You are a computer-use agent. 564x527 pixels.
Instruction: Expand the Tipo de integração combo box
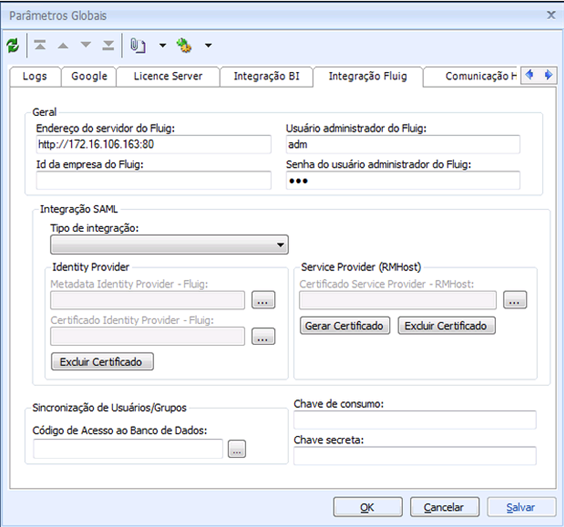(169, 245)
